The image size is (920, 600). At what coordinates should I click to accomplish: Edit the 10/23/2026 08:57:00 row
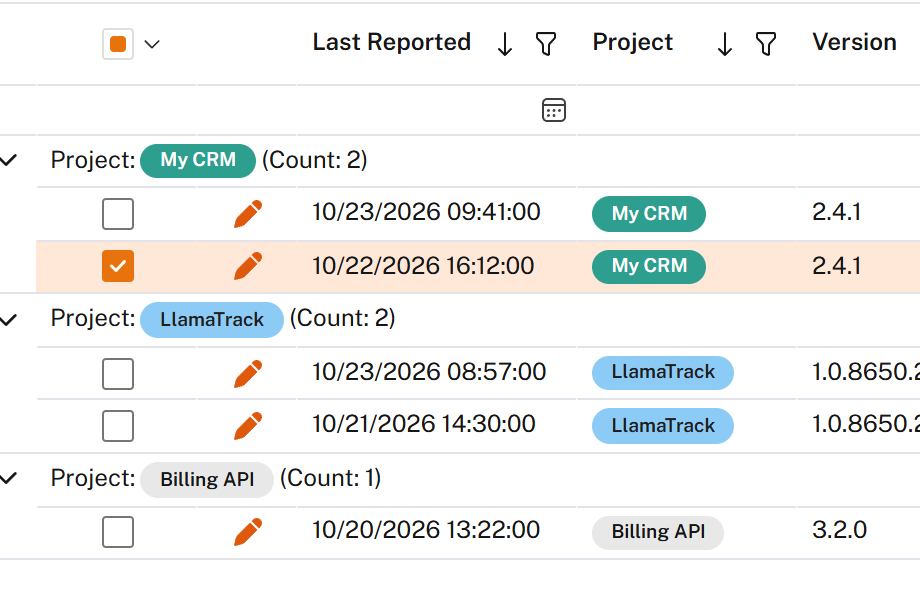(248, 374)
